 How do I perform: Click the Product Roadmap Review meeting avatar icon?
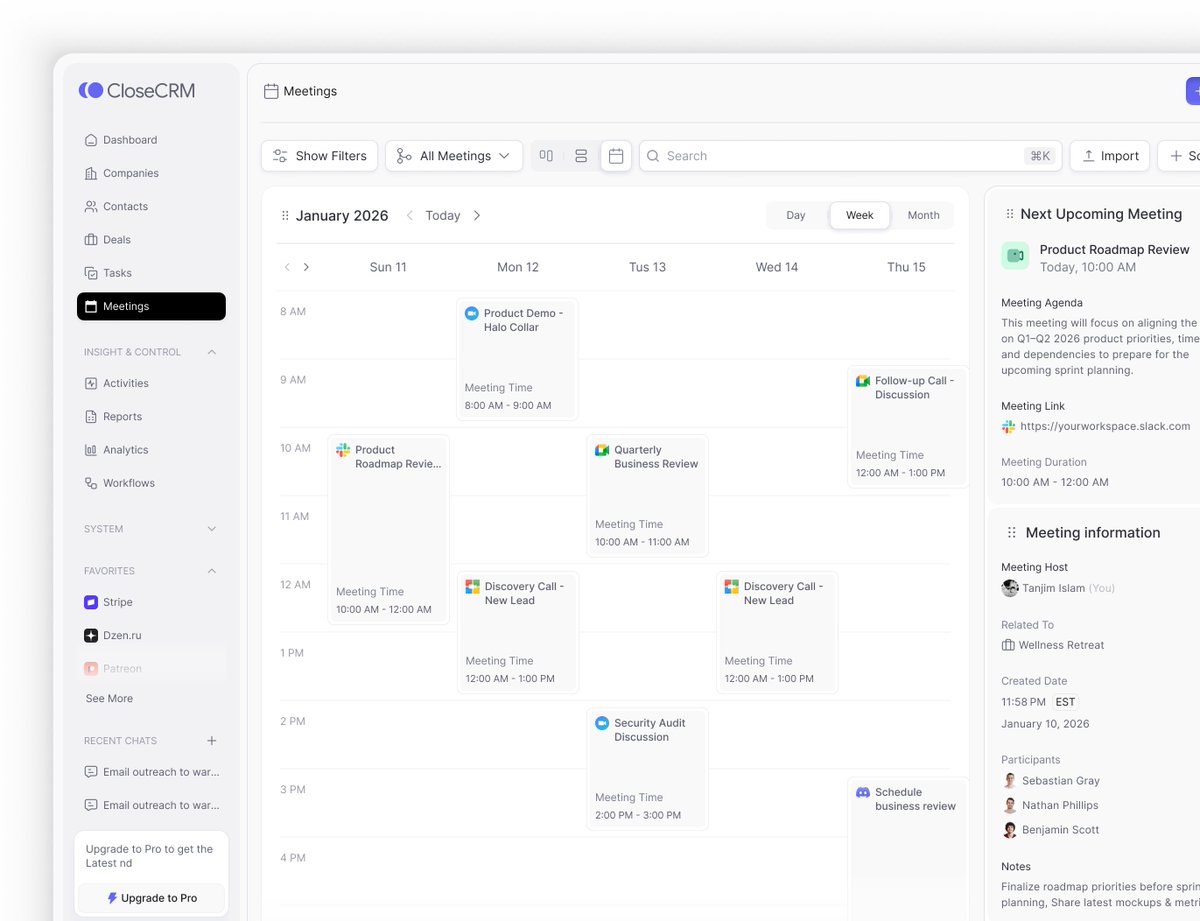[1015, 256]
